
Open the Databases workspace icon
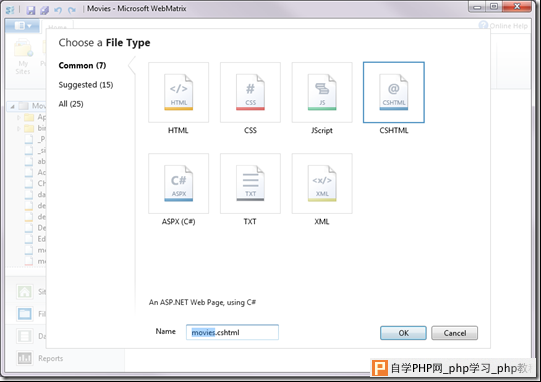coord(24,336)
